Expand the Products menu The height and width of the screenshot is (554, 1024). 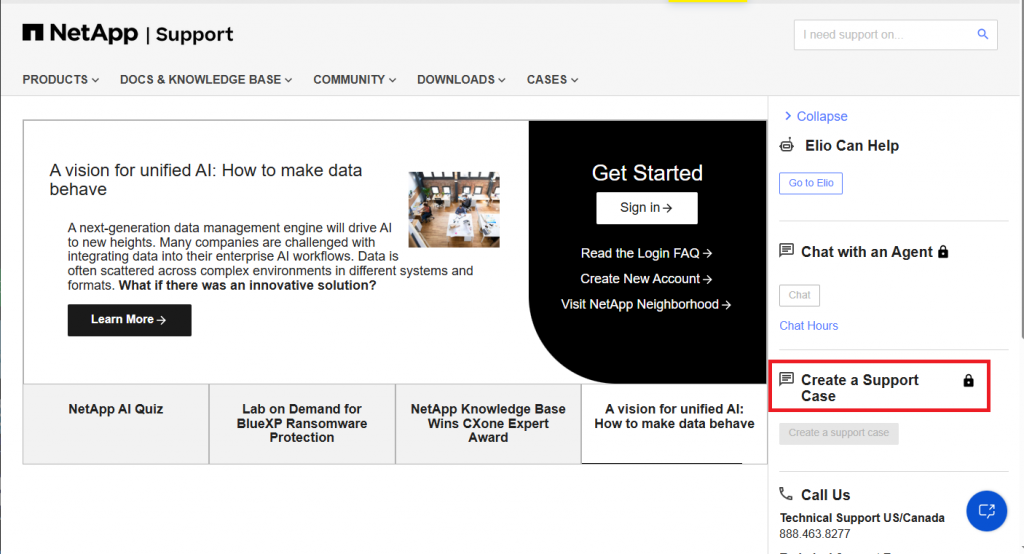(x=61, y=80)
